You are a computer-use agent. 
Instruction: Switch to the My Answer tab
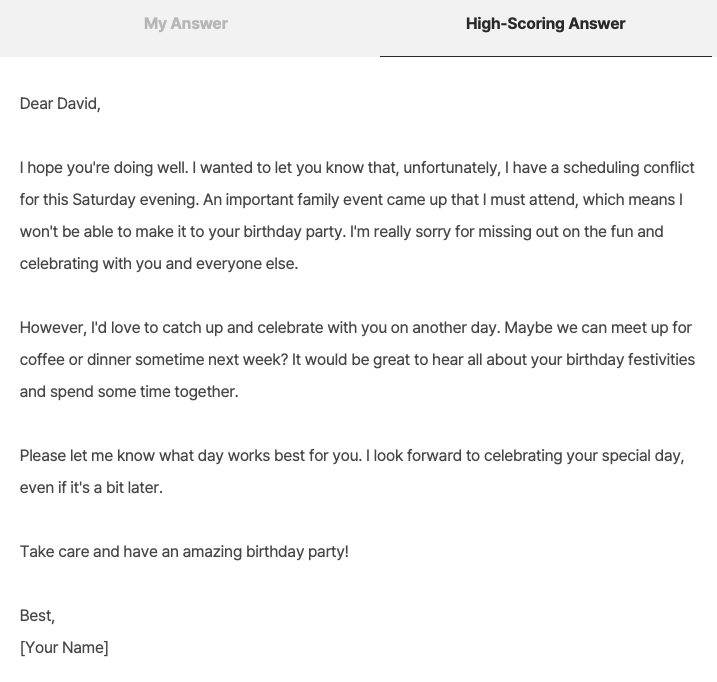(186, 23)
